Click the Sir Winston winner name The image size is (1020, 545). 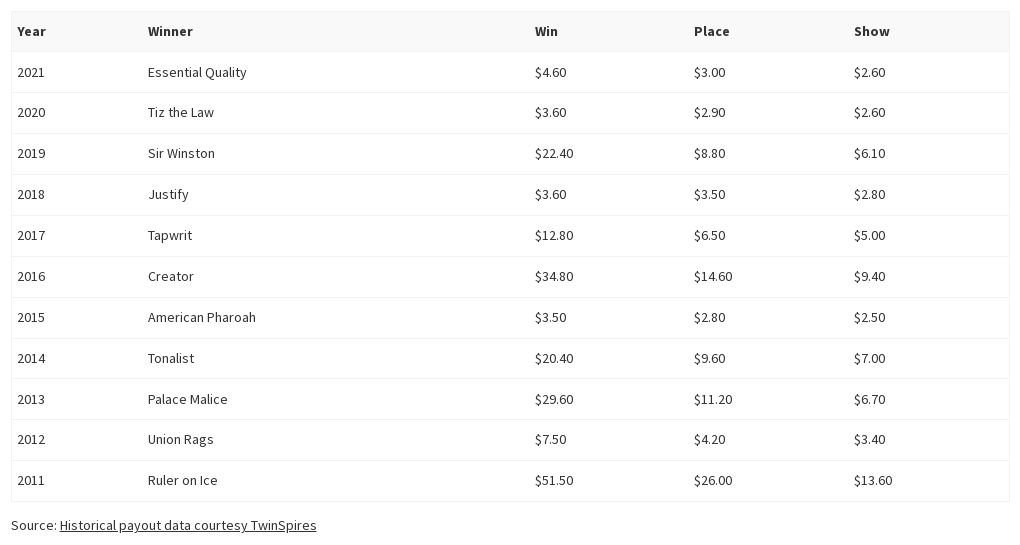point(181,153)
